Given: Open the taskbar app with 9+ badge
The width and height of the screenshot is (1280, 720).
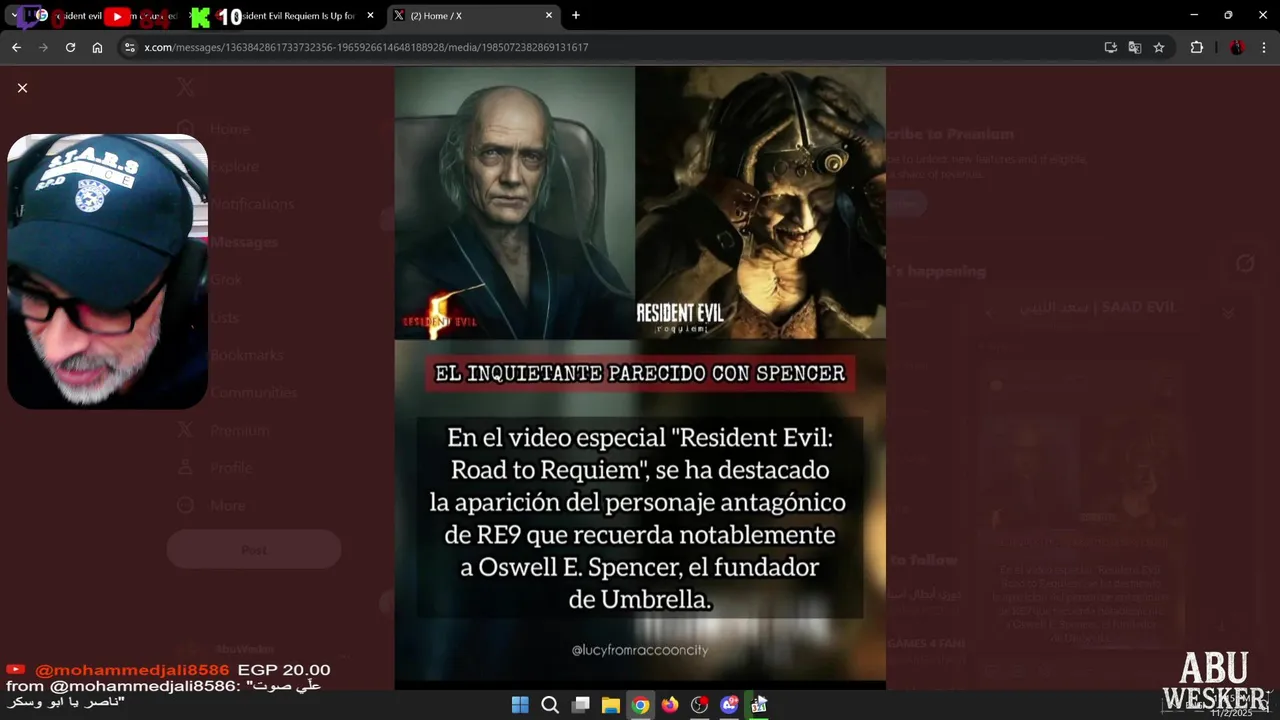Looking at the screenshot, I should 730,705.
